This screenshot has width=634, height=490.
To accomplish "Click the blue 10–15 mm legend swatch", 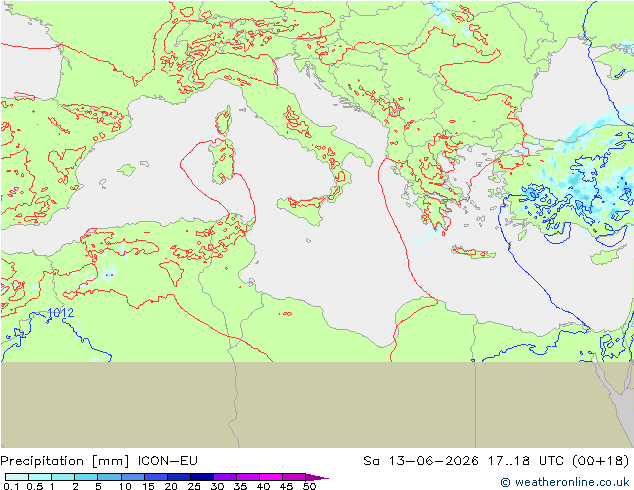I will (x=133, y=477).
